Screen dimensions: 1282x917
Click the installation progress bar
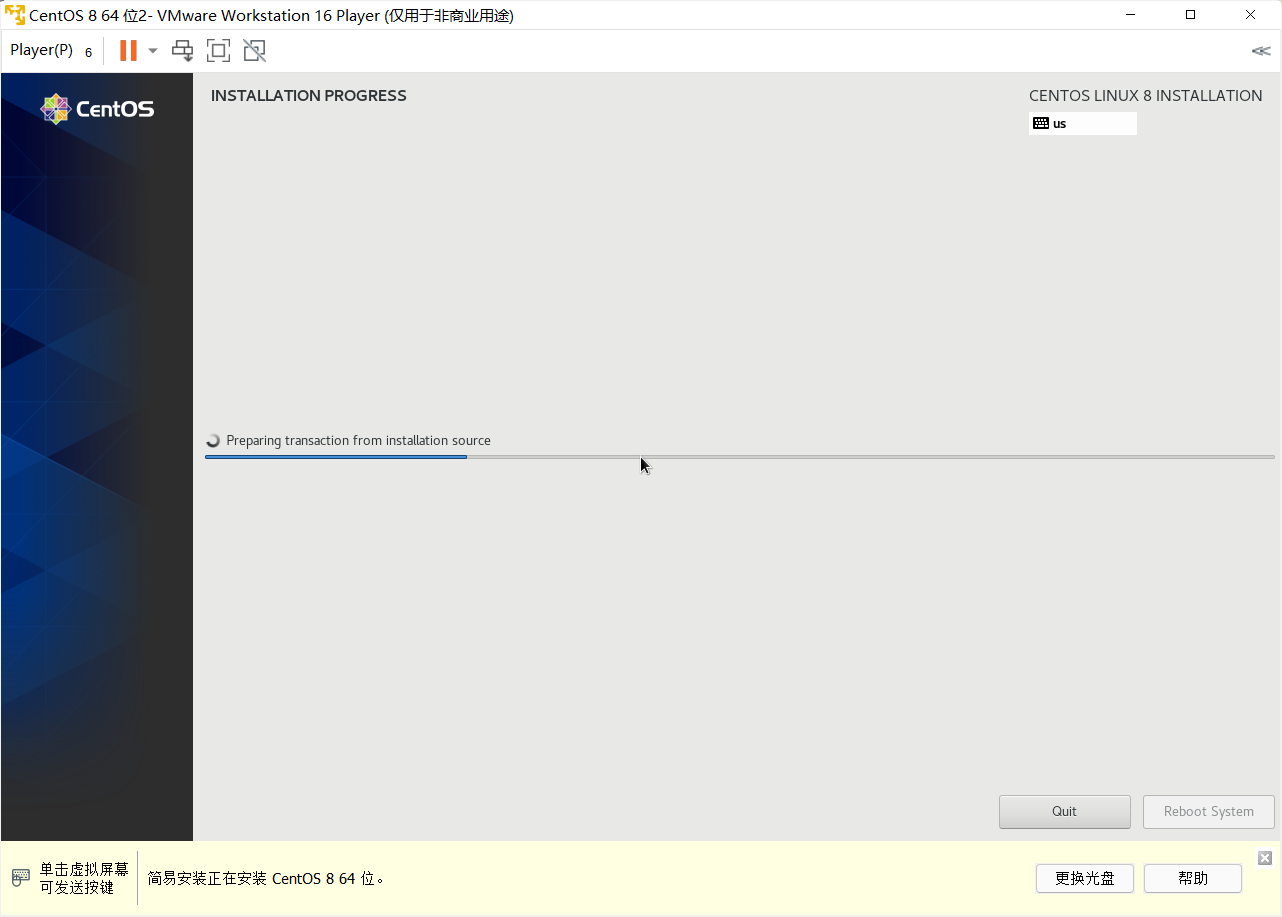pos(740,457)
